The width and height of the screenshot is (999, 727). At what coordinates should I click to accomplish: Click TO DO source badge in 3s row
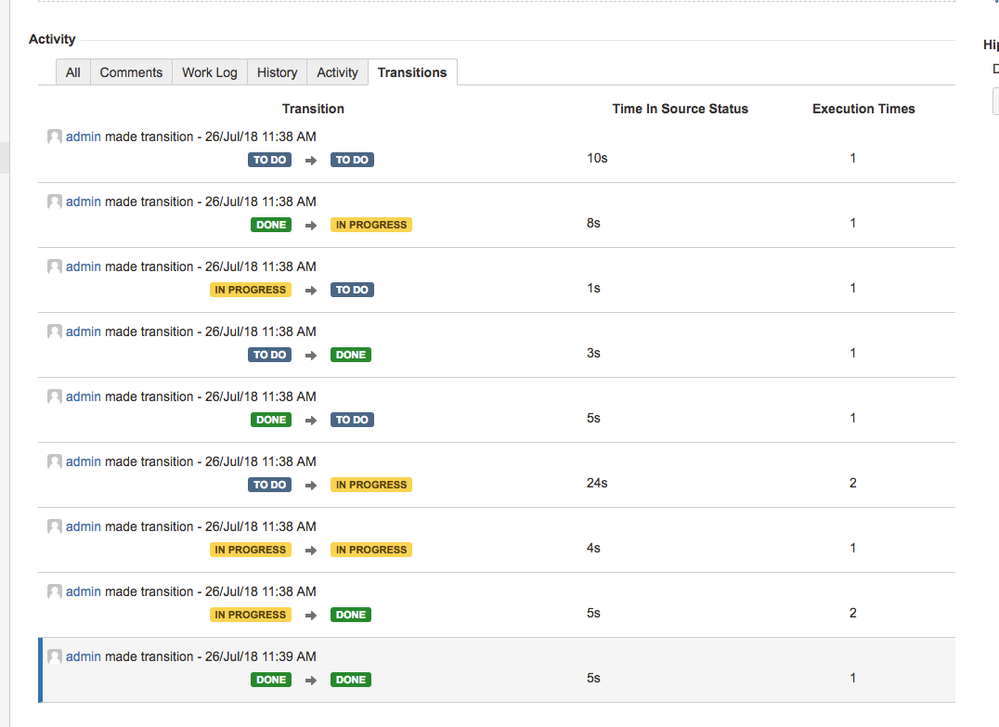(270, 355)
